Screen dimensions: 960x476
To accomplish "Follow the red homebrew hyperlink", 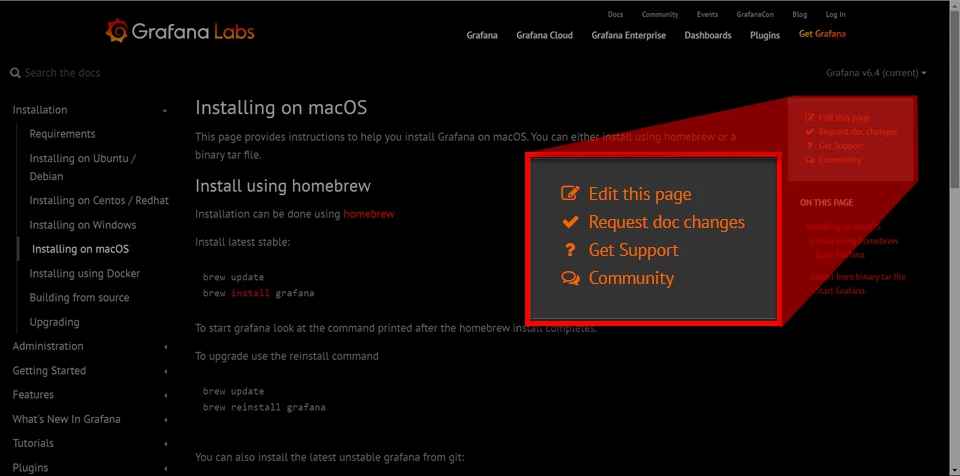I will coord(369,214).
